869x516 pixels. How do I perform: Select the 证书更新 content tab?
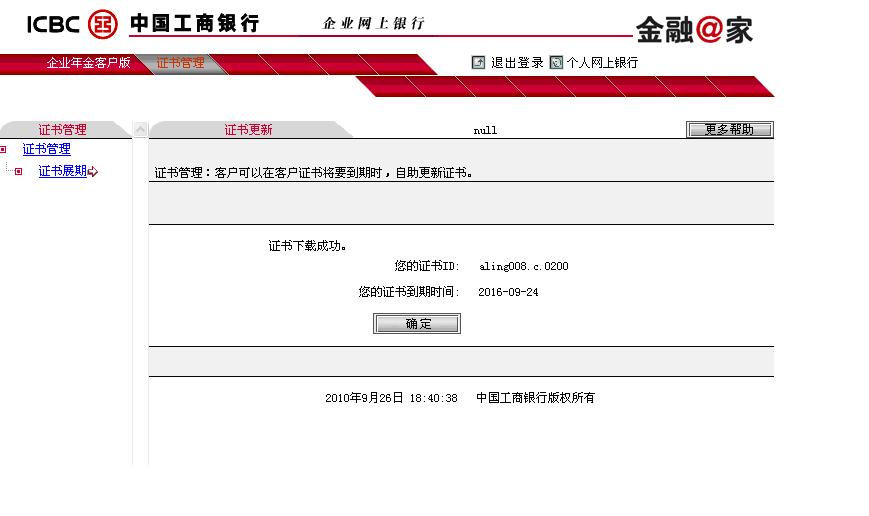248,130
